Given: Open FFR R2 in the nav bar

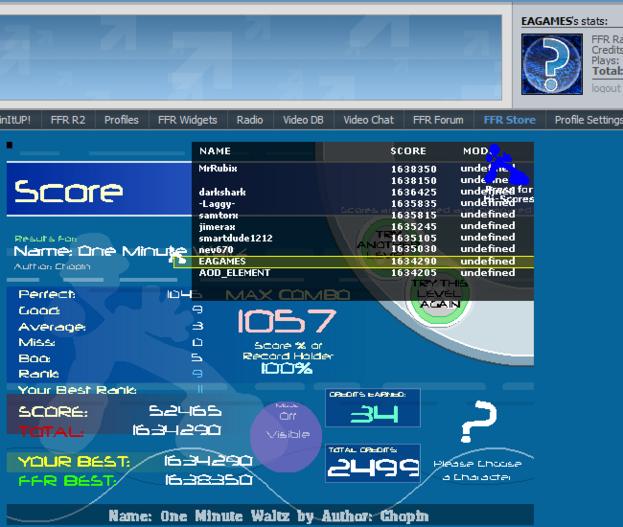Looking at the screenshot, I should point(68,120).
